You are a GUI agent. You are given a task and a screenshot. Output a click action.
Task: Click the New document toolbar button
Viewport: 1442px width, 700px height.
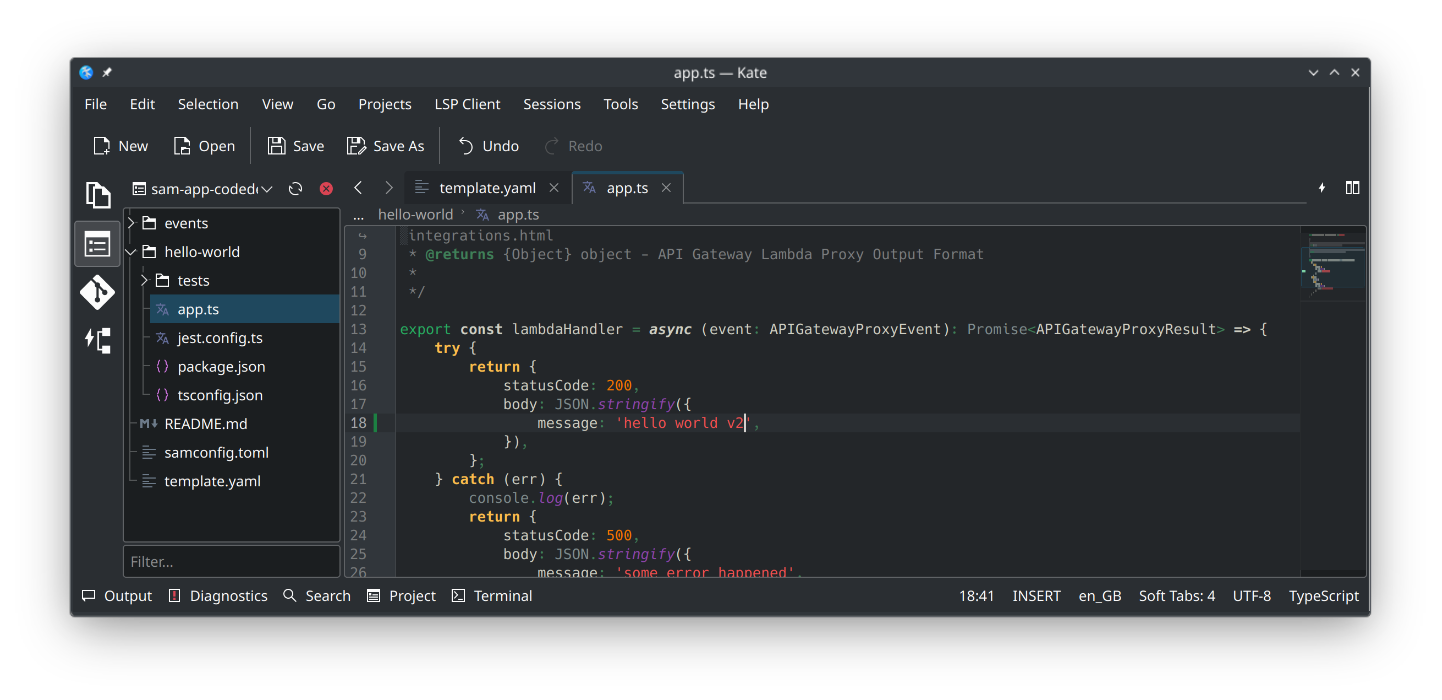120,146
